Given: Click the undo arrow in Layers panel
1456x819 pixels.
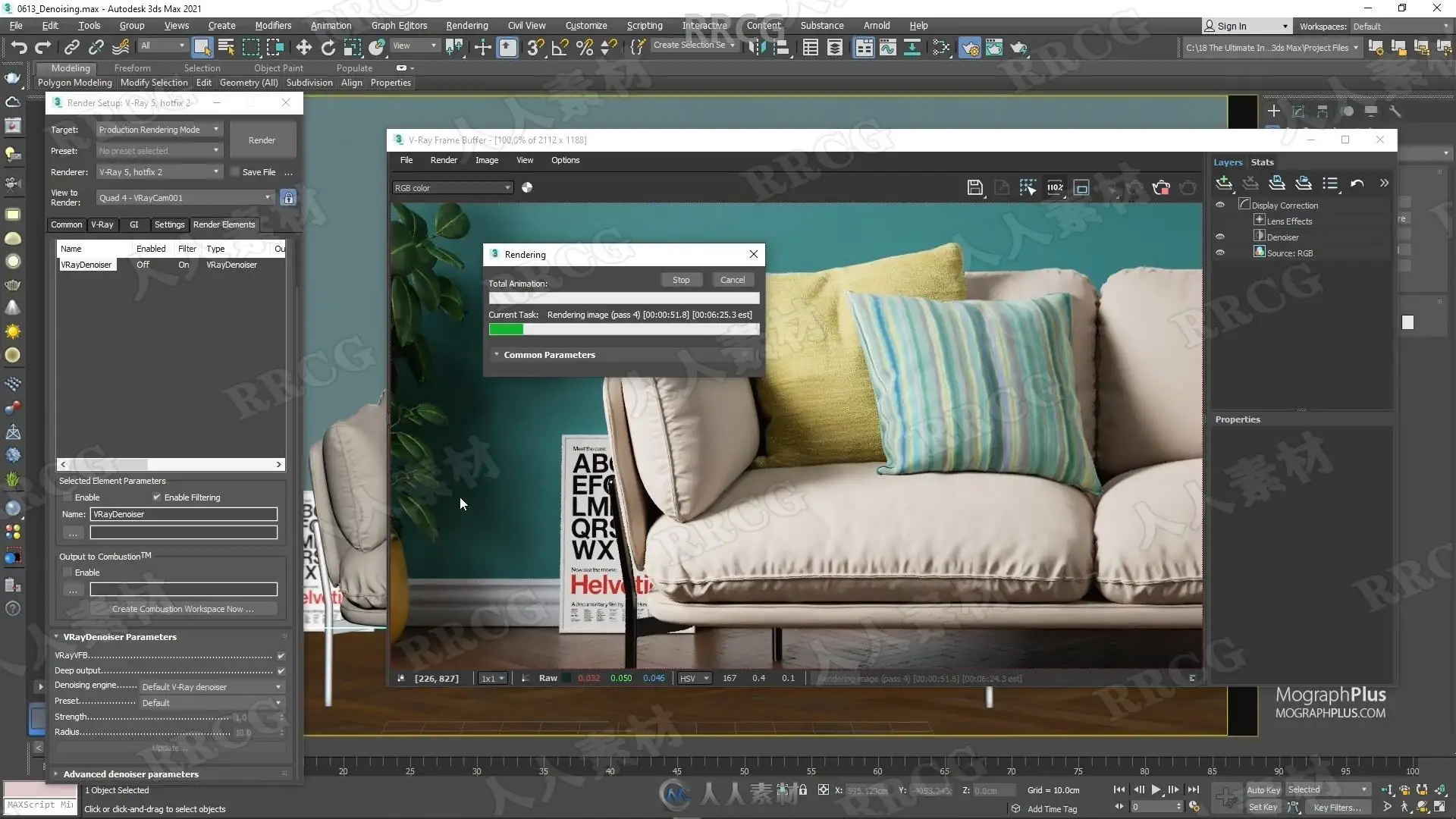Looking at the screenshot, I should tap(1357, 184).
